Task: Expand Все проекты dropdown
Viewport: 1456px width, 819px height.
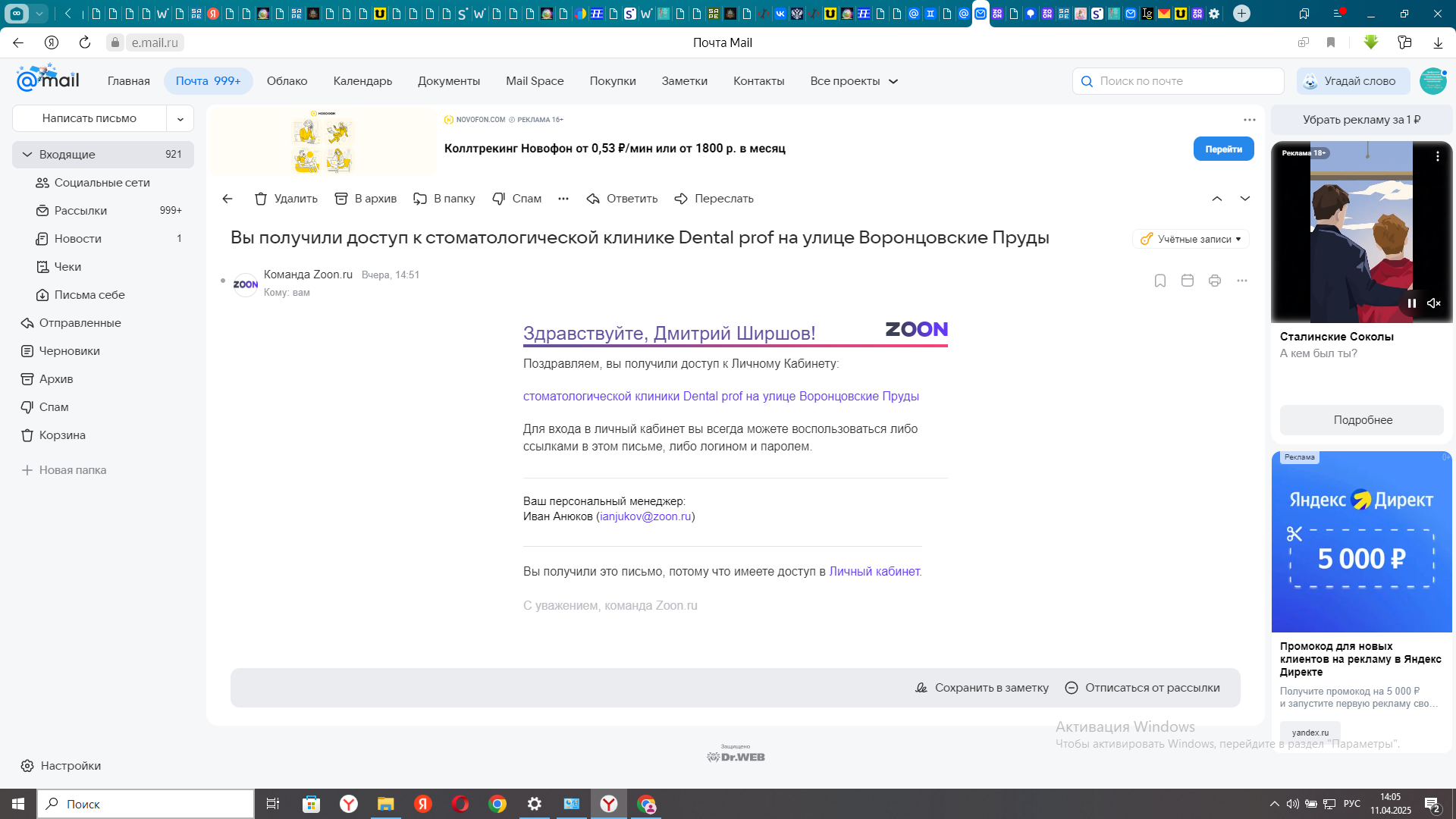Action: tap(854, 81)
